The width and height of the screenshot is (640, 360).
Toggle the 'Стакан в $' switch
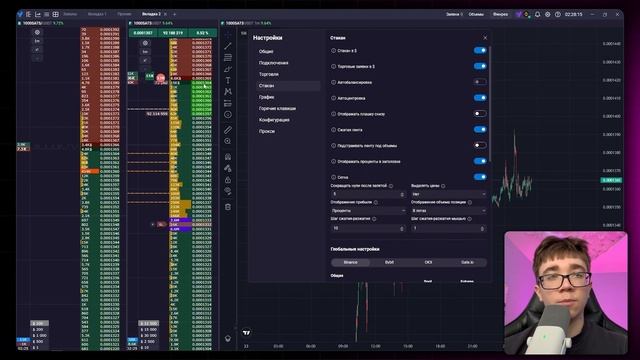coord(480,50)
